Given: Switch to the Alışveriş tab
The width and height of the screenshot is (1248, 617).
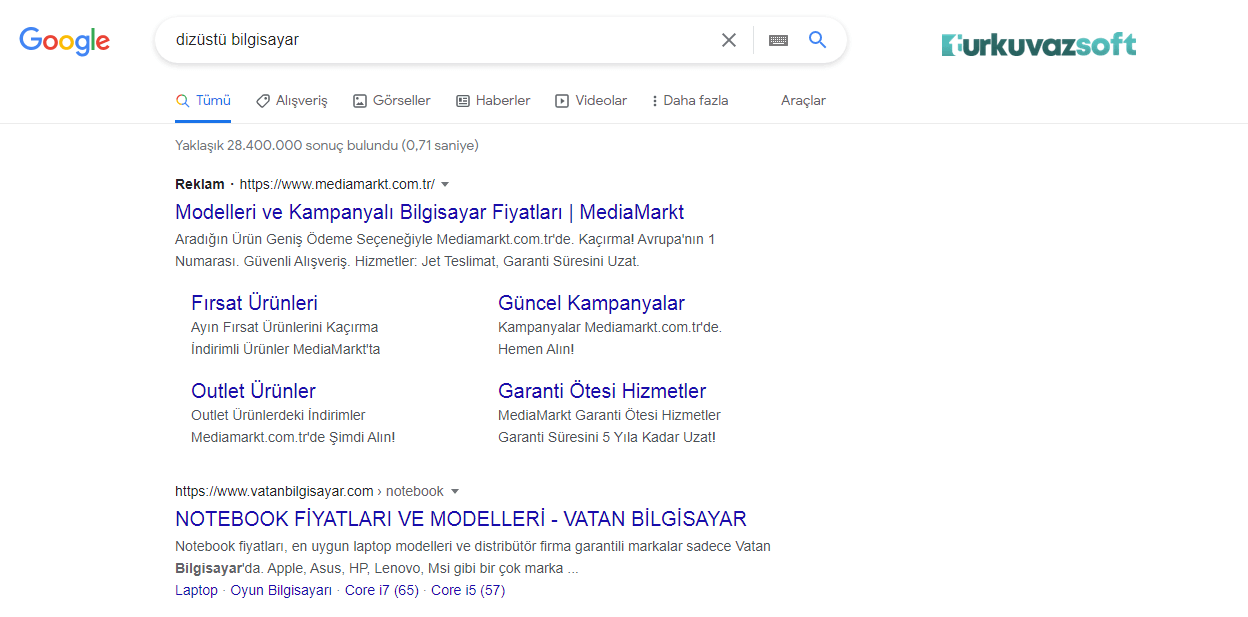Looking at the screenshot, I should tap(291, 100).
